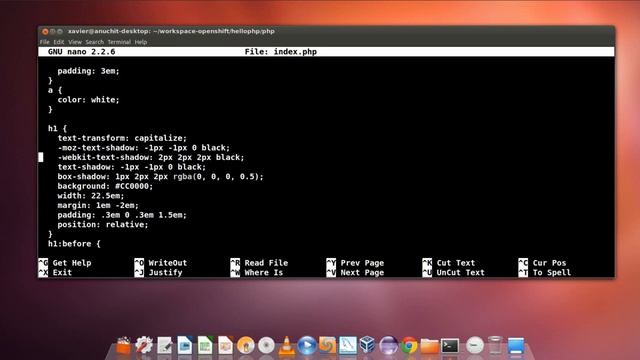Click the '^X Exit' shortcut label
This screenshot has width=640, height=360.
coord(55,273)
